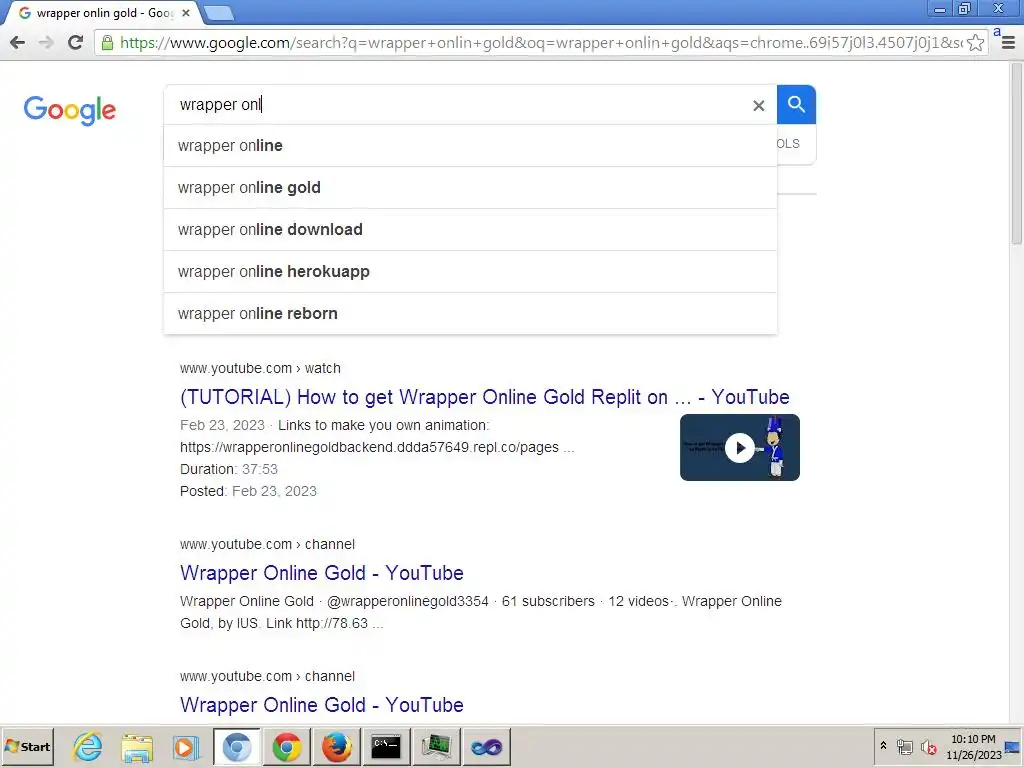
Task: Click the blue magnifier search button
Action: pos(796,104)
